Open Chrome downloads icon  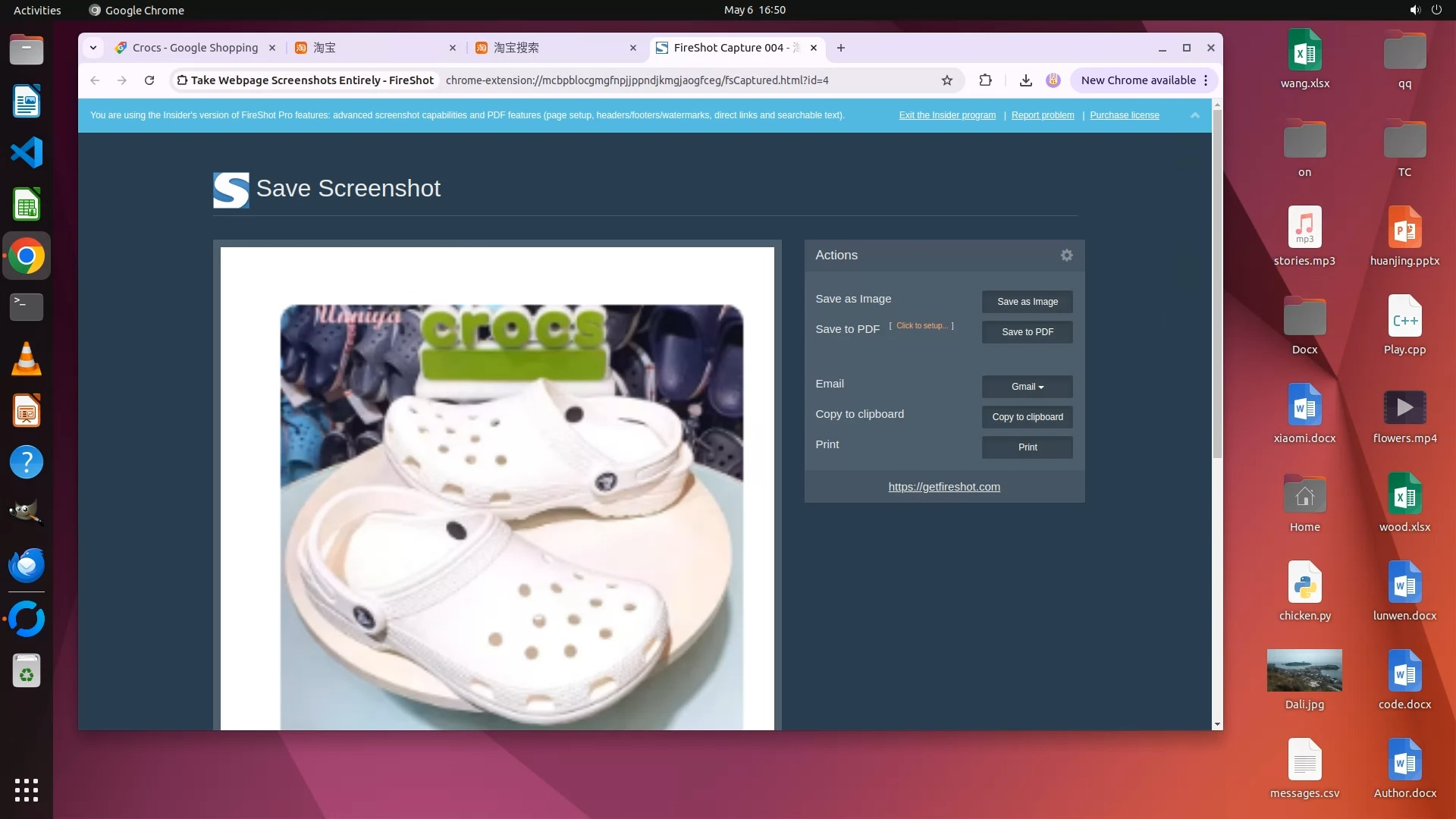[x=1025, y=80]
